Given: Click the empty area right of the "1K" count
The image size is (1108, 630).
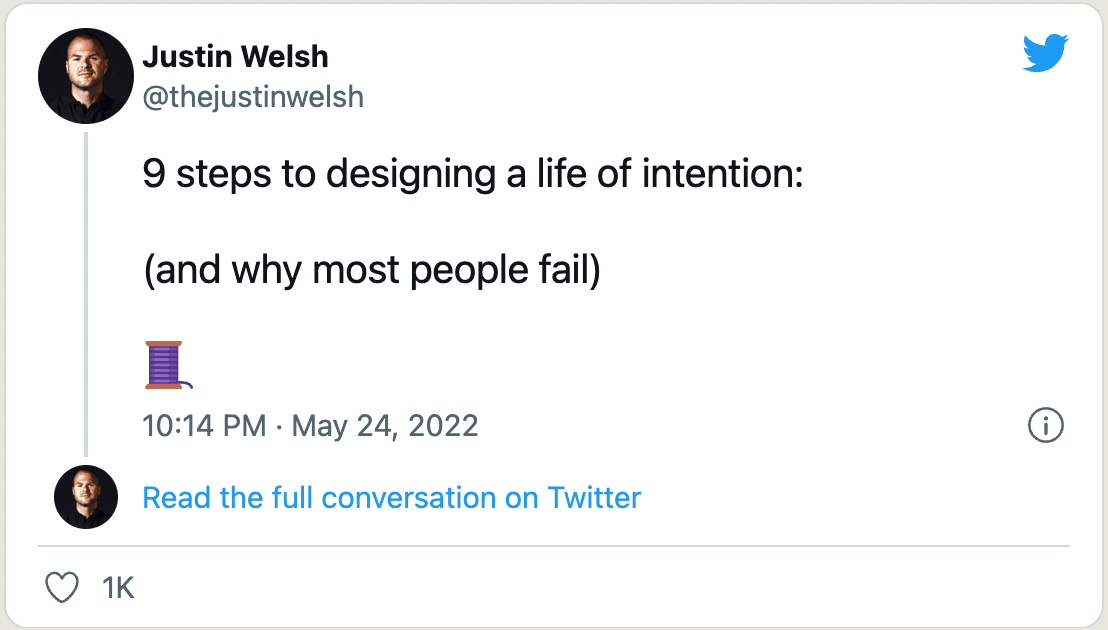Looking at the screenshot, I should point(600,588).
